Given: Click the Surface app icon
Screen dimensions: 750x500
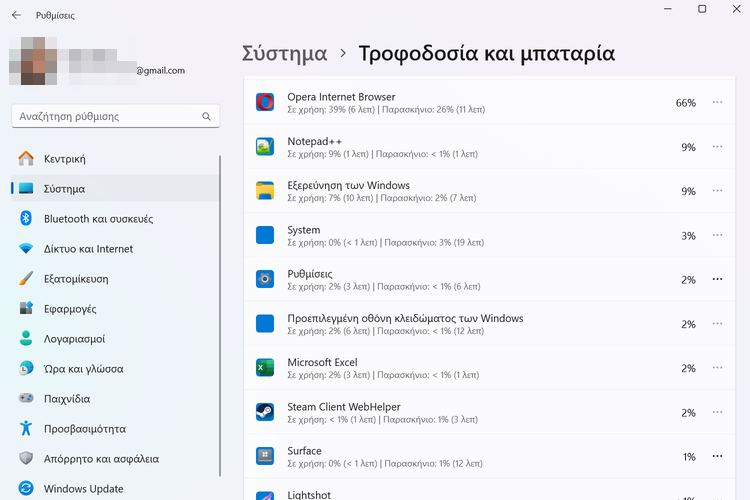Looking at the screenshot, I should [265, 456].
